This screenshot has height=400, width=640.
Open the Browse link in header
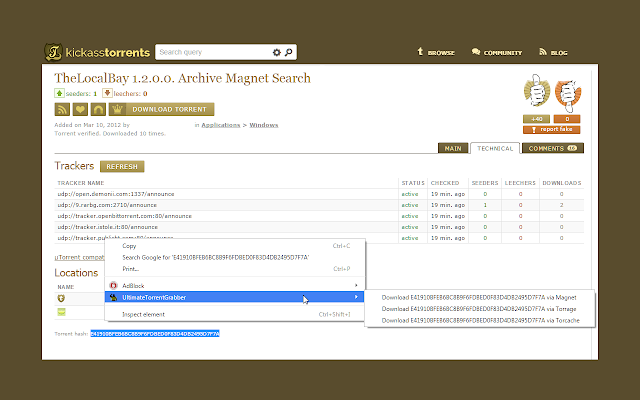(x=441, y=53)
